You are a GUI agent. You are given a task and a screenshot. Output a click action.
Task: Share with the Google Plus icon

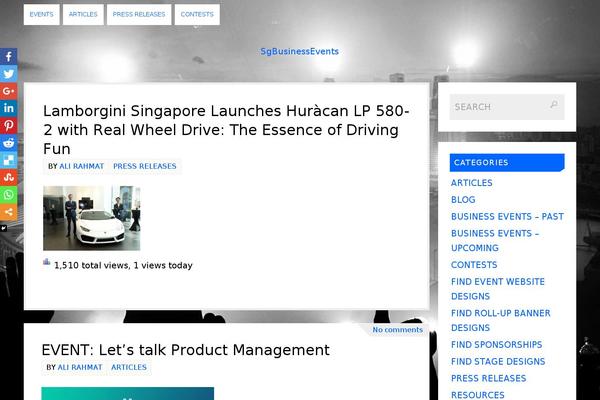(8, 91)
